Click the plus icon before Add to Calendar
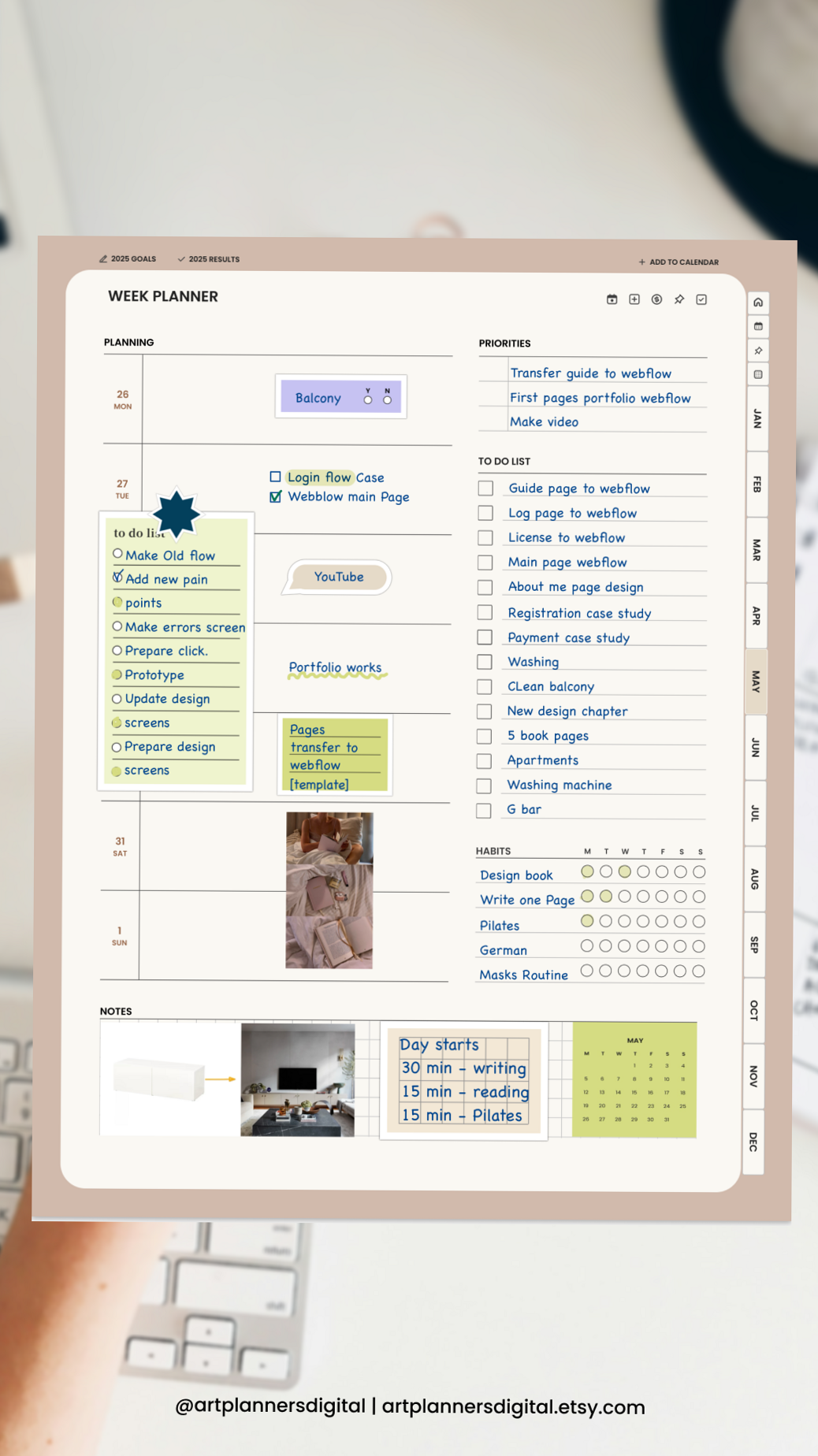 [641, 262]
